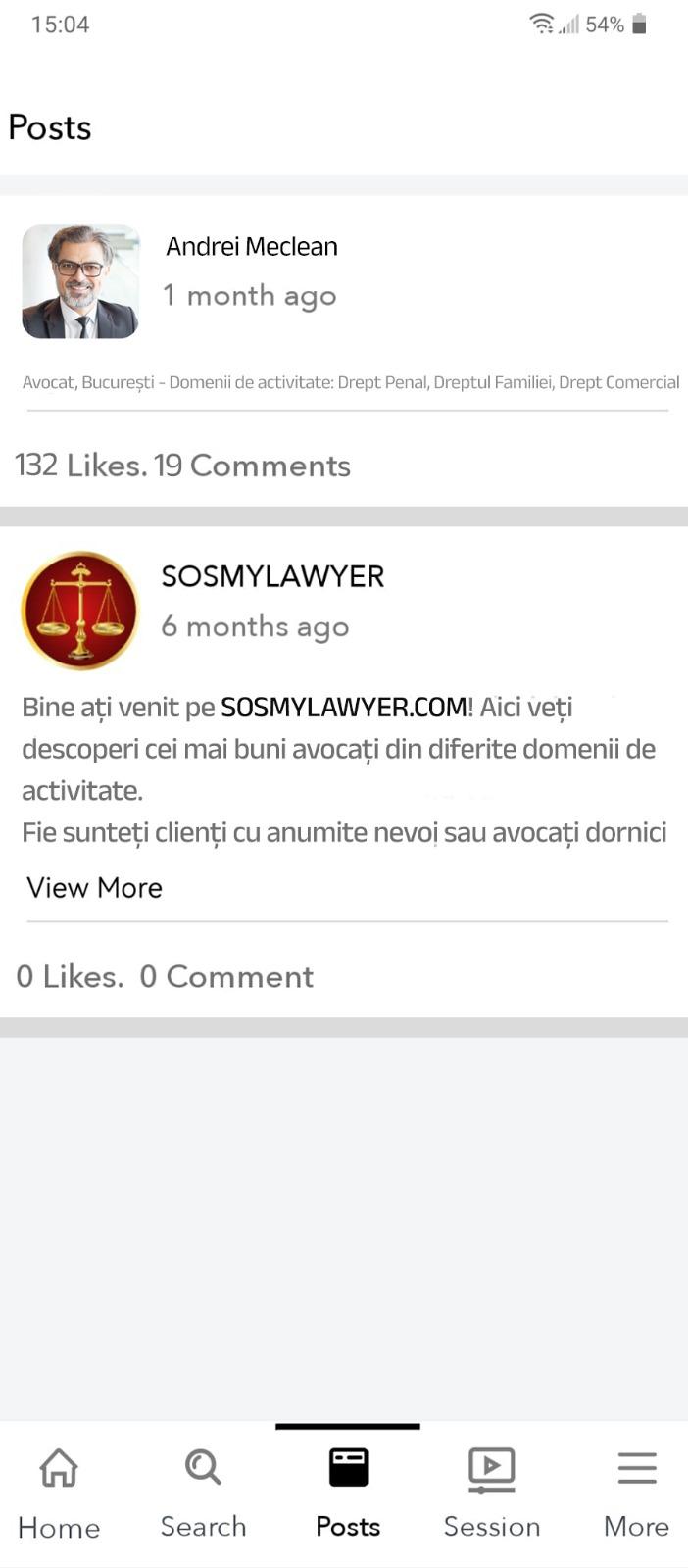The image size is (688, 1568).
Task: View the 132 Likes count
Action: point(81,465)
